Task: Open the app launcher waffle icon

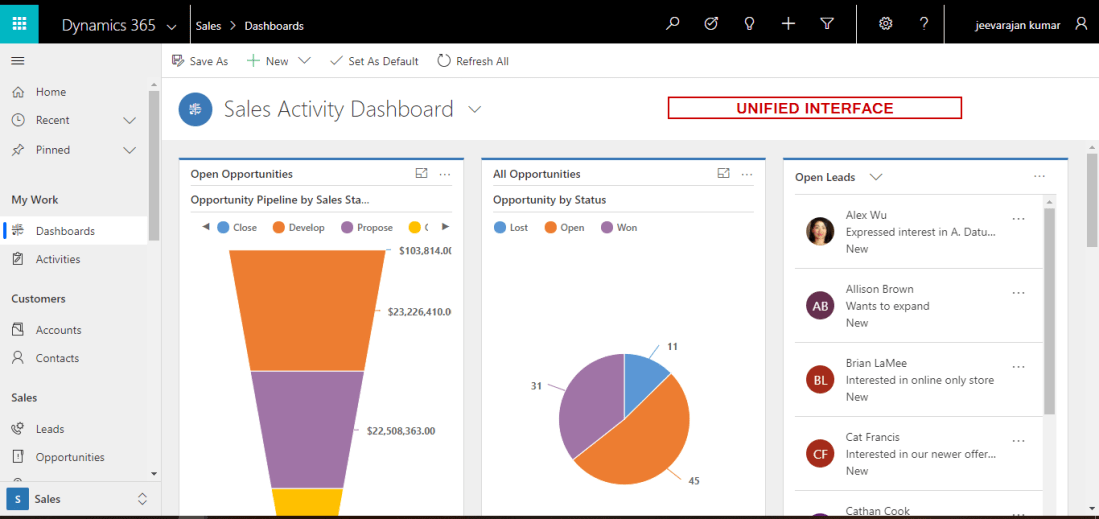Action: click(19, 22)
